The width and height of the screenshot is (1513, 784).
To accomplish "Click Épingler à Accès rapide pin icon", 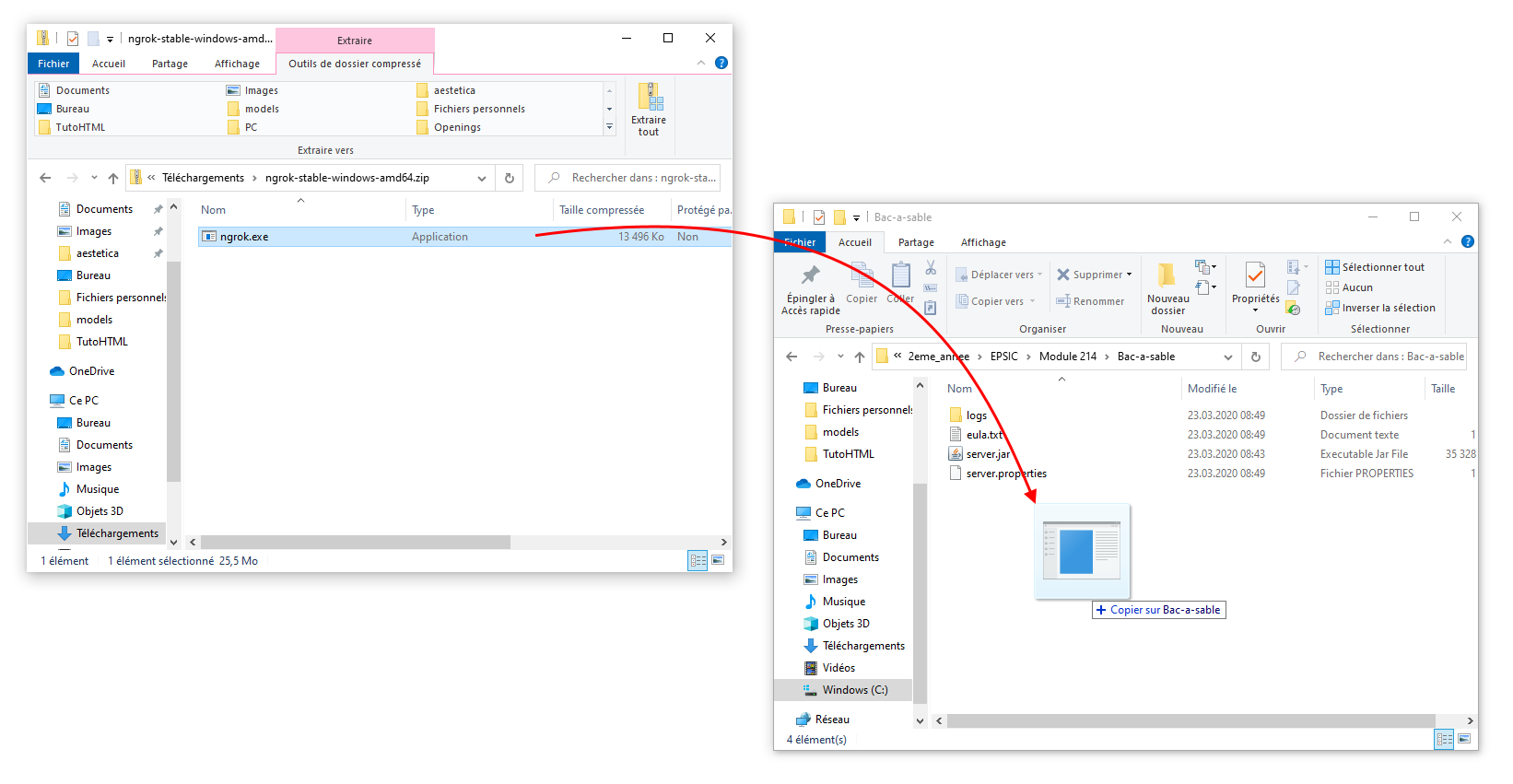I will [x=811, y=275].
